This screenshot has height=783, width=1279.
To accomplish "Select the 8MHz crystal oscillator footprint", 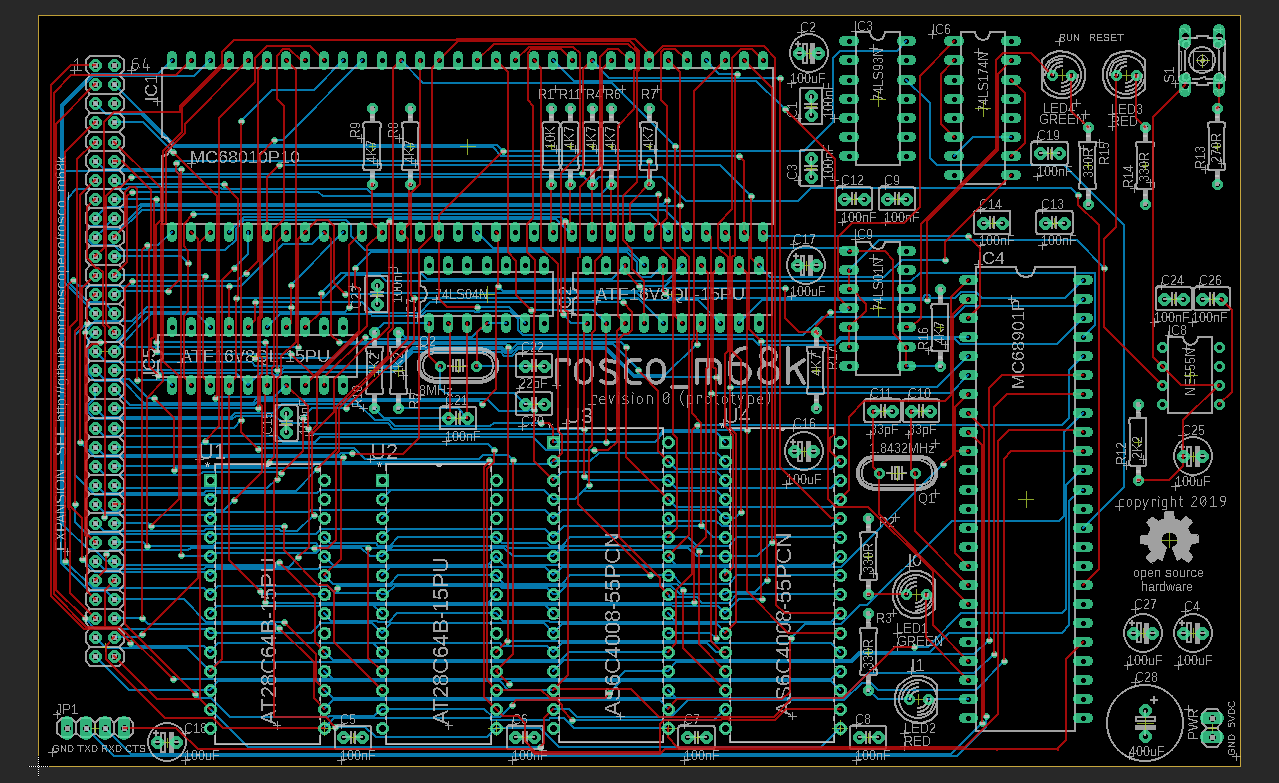I will [457, 367].
